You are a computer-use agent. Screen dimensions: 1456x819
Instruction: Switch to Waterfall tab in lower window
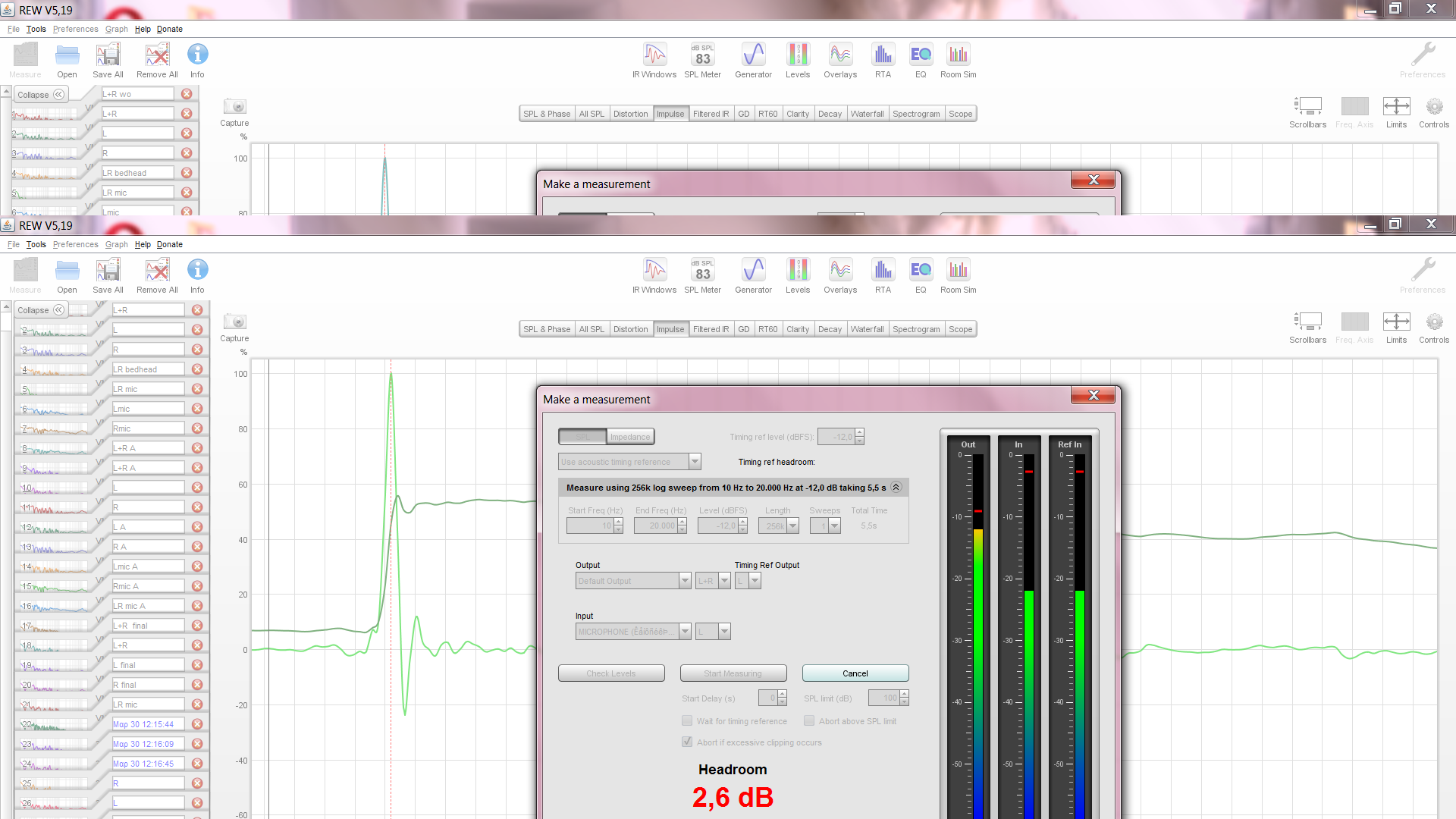(867, 329)
